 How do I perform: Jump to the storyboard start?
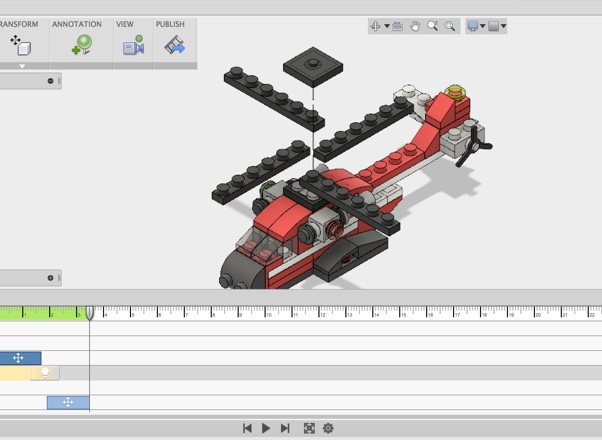tap(247, 428)
